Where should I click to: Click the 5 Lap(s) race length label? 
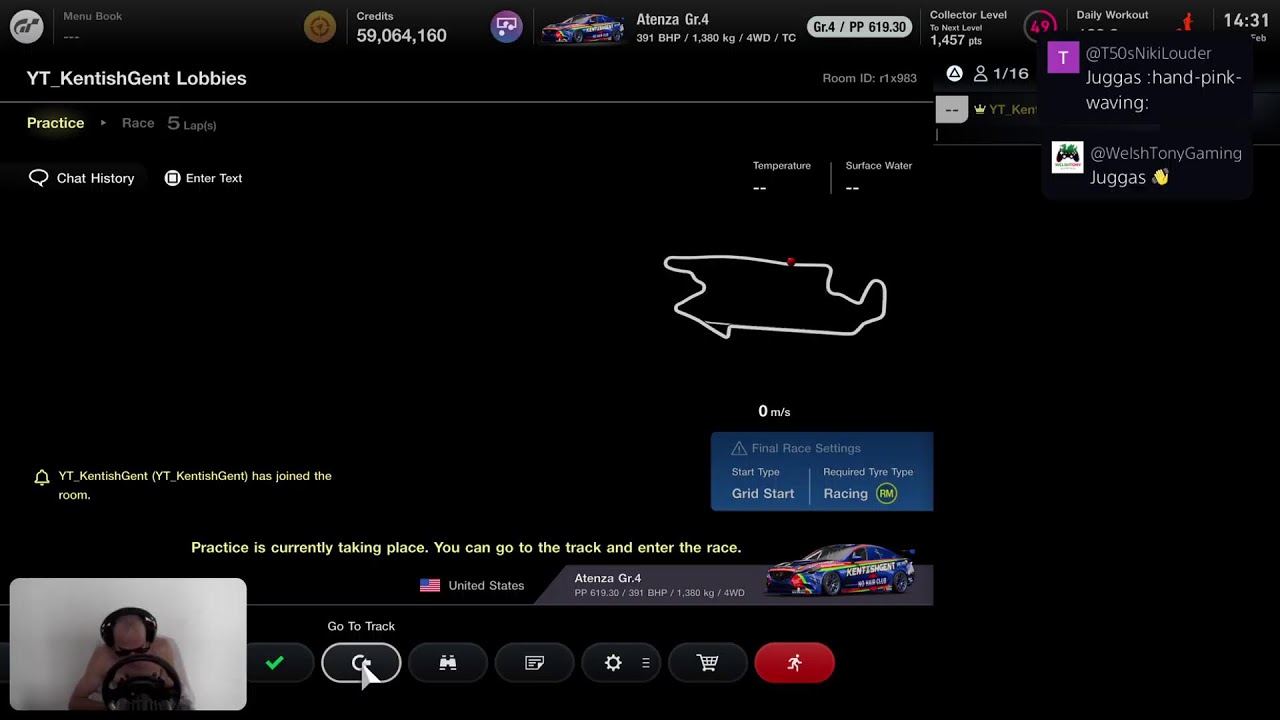[192, 123]
